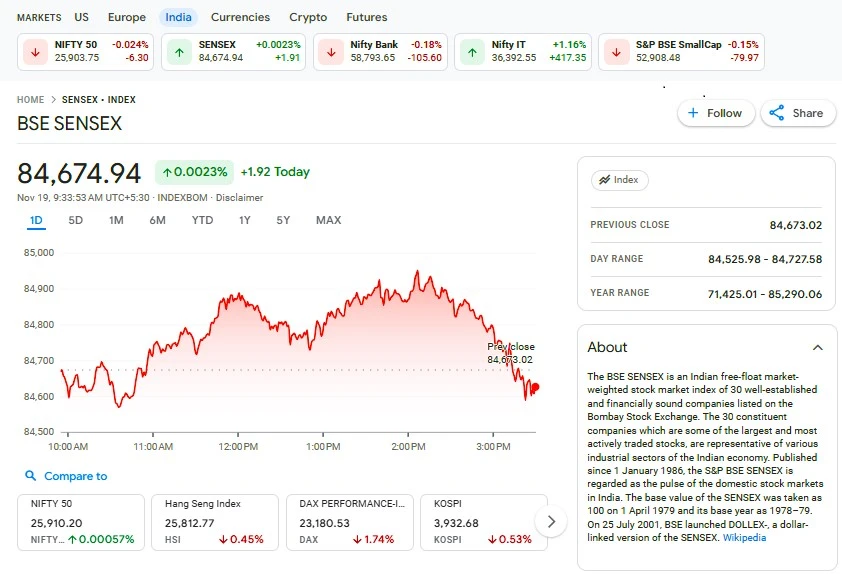This screenshot has height=574, width=842.
Task: Collapse the About section chevron
Action: (817, 347)
